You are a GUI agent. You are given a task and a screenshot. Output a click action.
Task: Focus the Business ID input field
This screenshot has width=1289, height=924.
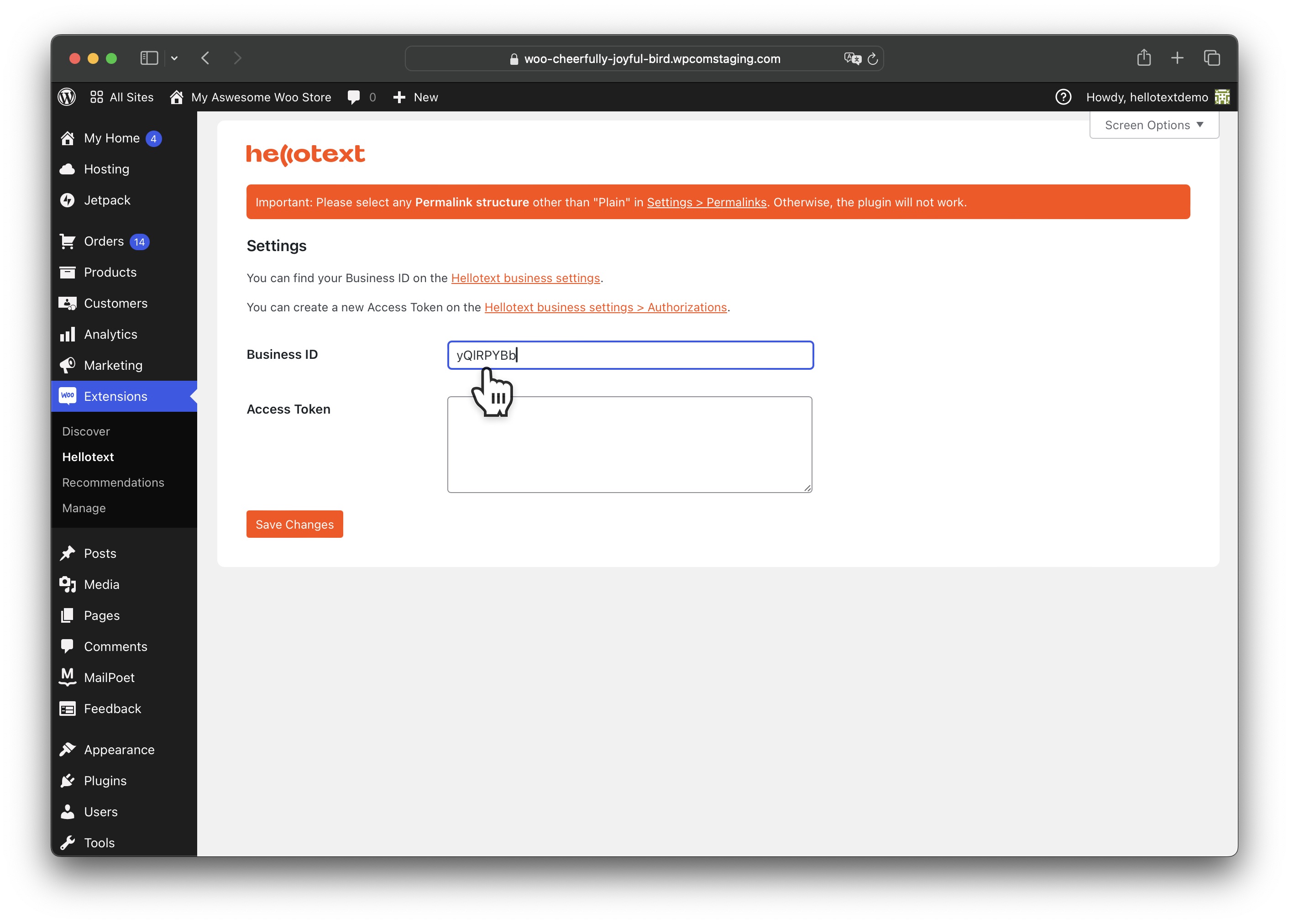tap(630, 355)
